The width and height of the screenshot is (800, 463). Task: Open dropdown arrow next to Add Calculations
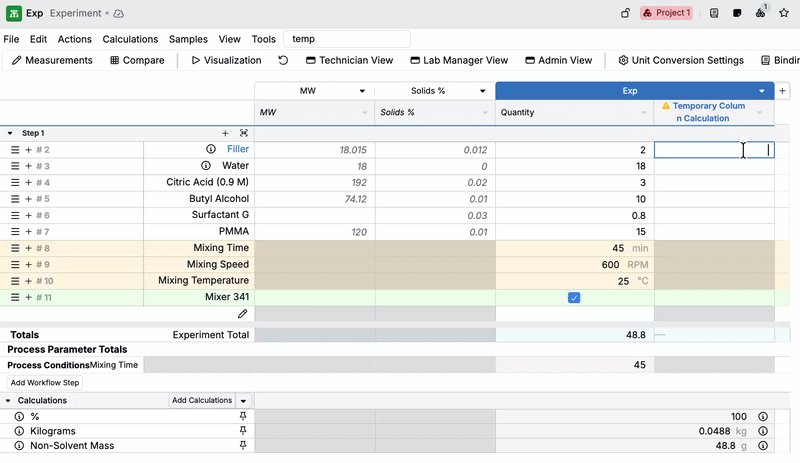[243, 401]
